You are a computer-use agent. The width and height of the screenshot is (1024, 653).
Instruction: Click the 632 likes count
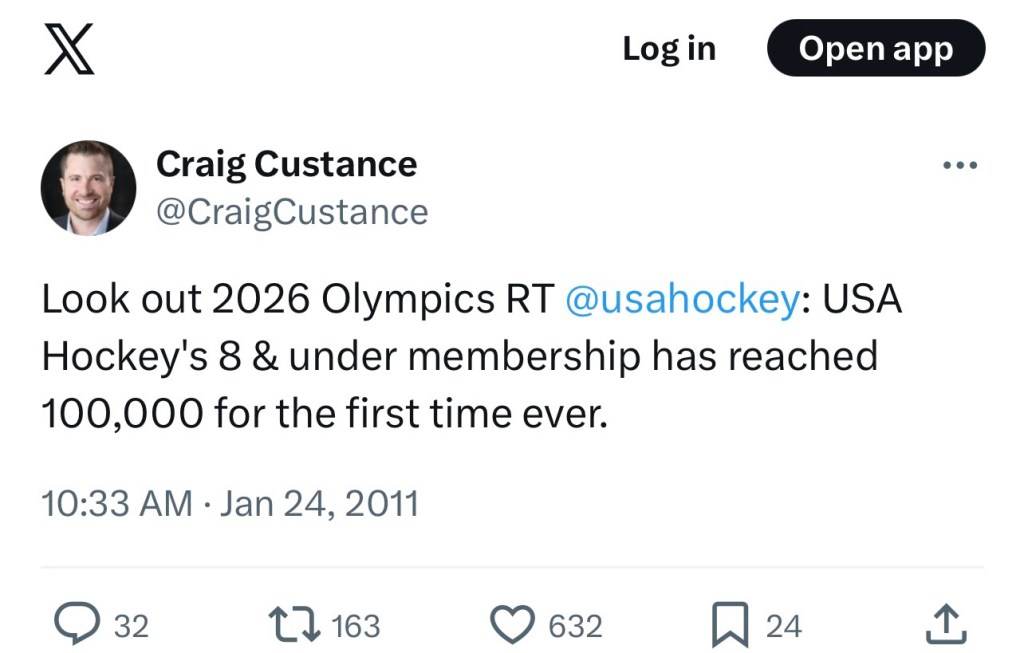click(x=575, y=626)
